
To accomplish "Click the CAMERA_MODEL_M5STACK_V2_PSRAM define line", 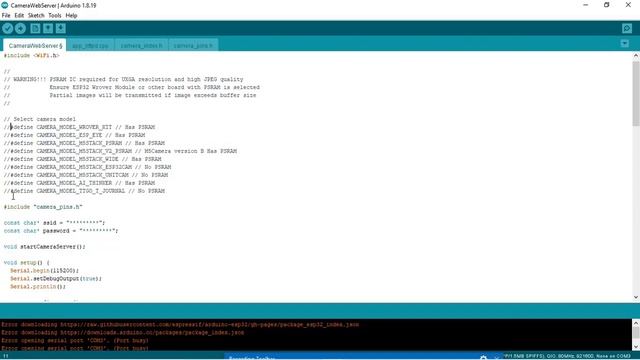I will pos(120,151).
